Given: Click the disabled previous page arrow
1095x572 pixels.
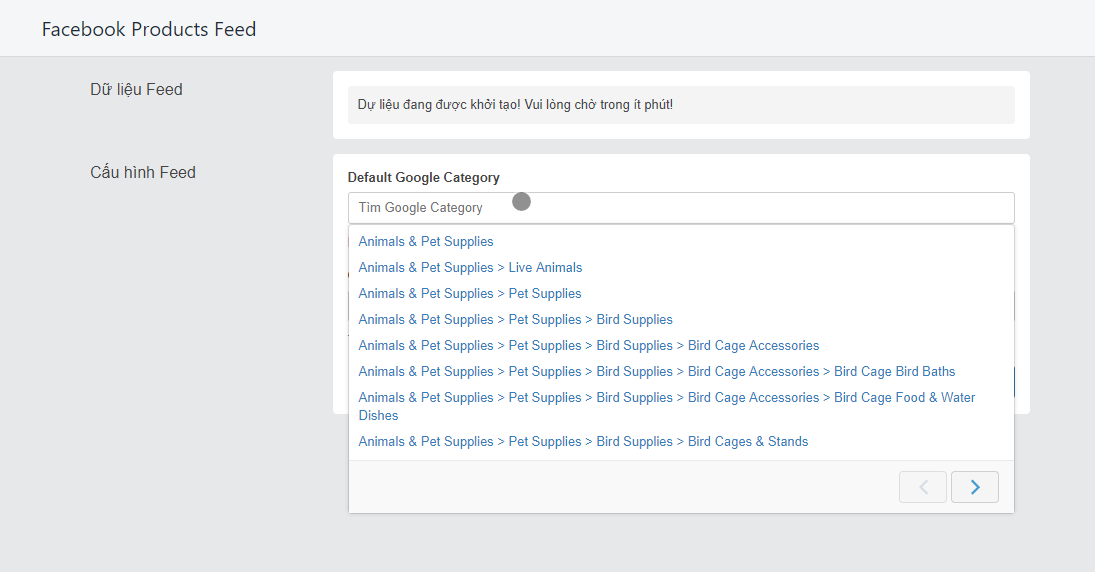Looking at the screenshot, I should click(x=923, y=487).
